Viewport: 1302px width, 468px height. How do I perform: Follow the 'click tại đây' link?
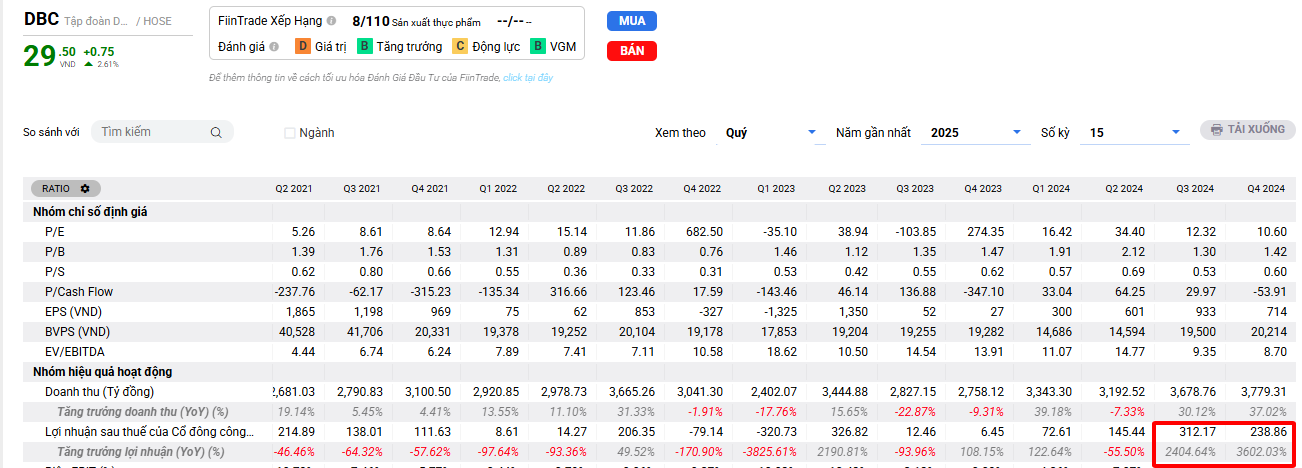527,78
